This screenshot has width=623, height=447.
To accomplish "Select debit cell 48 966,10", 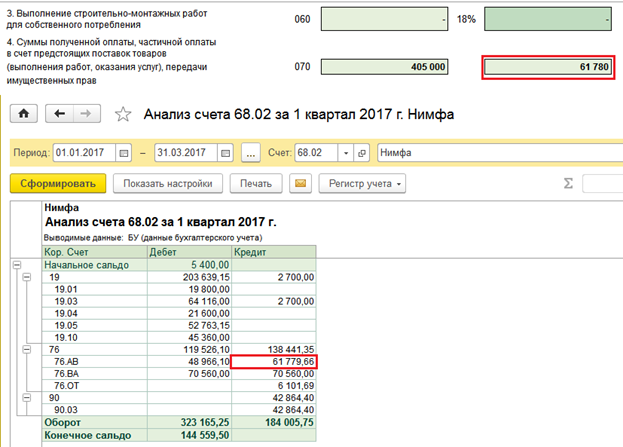I will 189,362.
